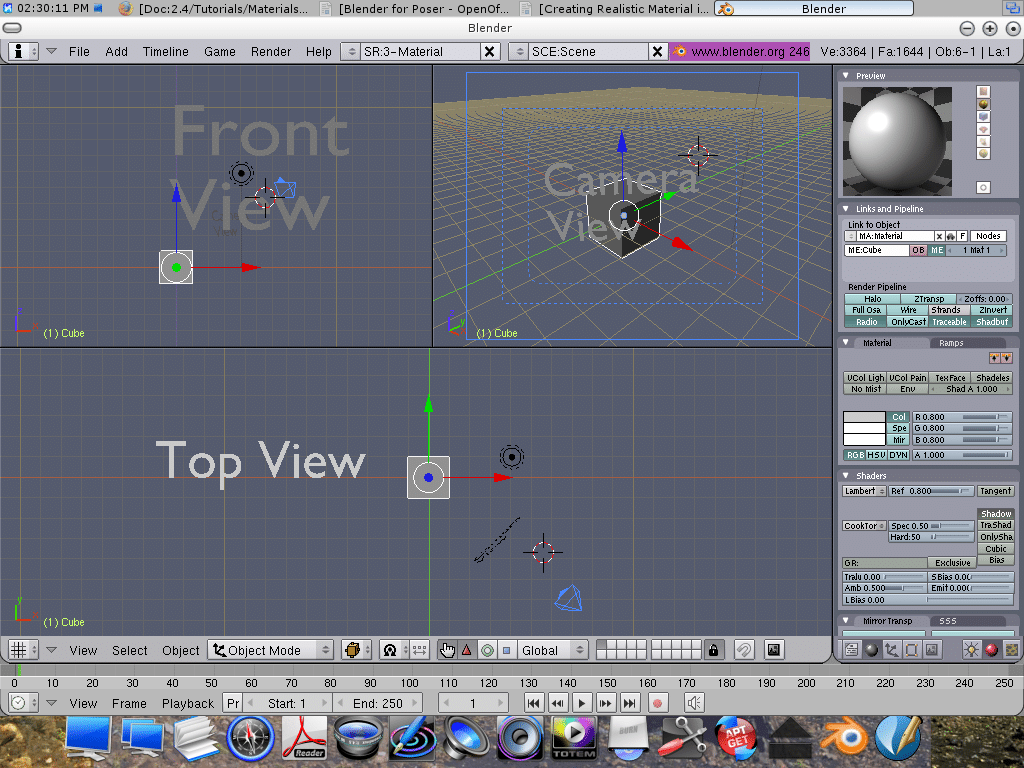Select the Shading context sphere icon
Image resolution: width=1024 pixels, height=768 pixels.
(871, 650)
